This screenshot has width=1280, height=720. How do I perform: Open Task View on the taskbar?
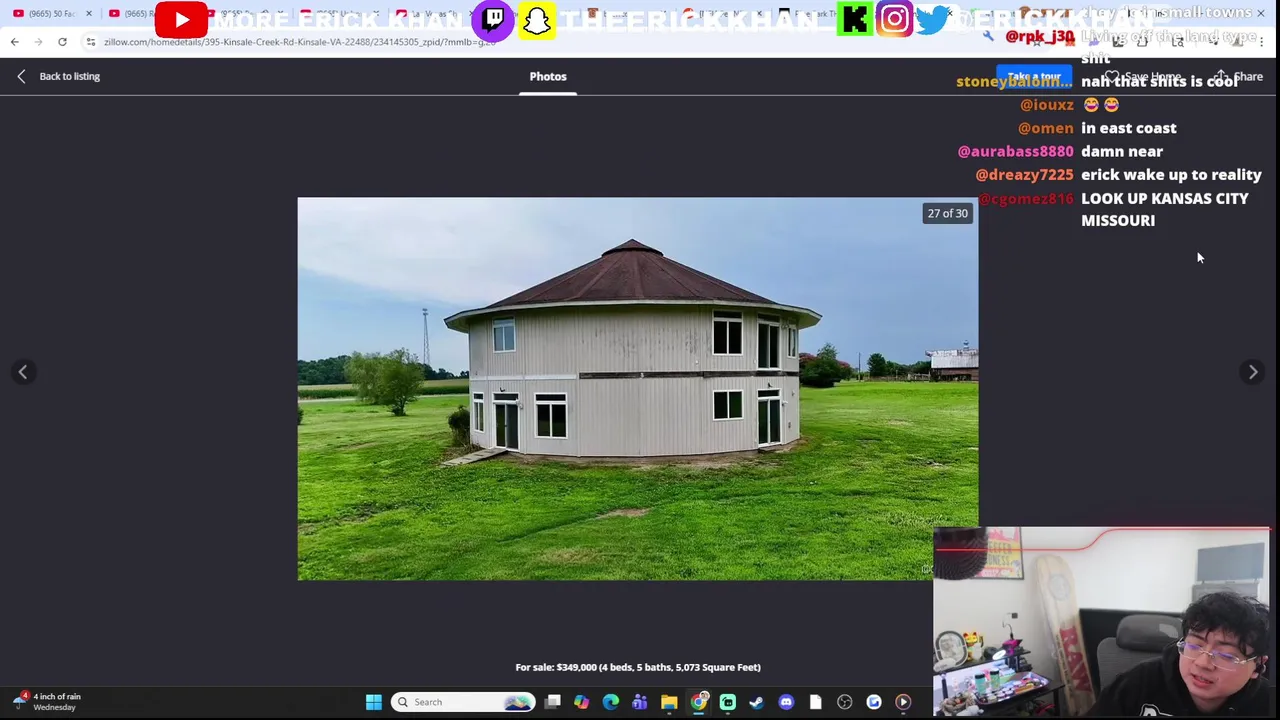point(553,702)
